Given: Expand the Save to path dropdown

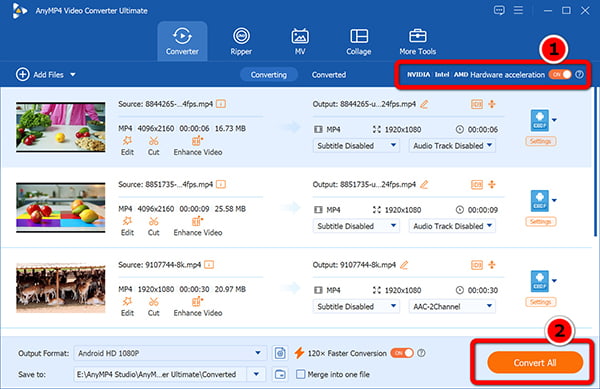Looking at the screenshot, I should pyautogui.click(x=256, y=374).
